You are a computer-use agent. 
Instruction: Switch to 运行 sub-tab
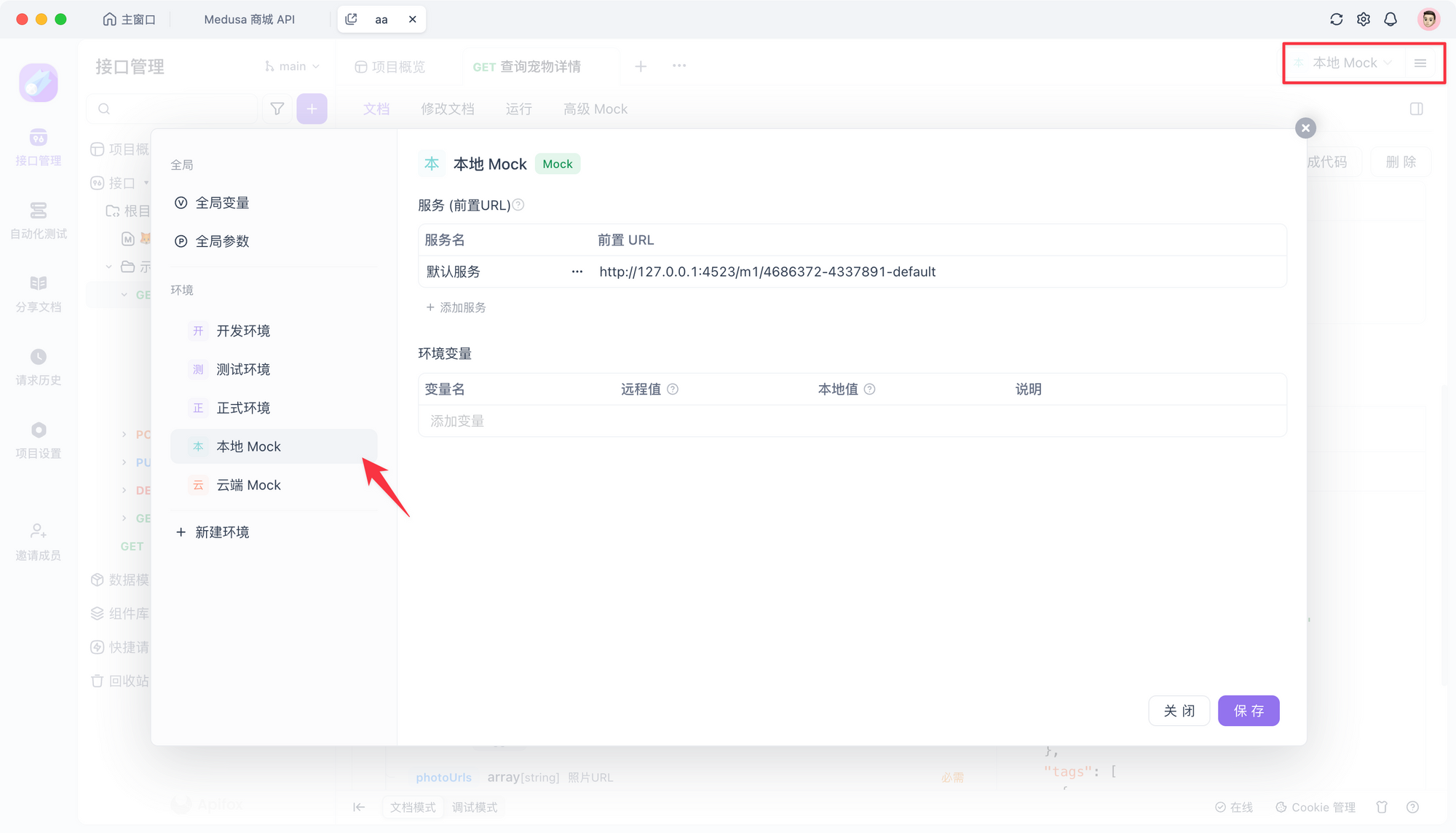coord(519,109)
